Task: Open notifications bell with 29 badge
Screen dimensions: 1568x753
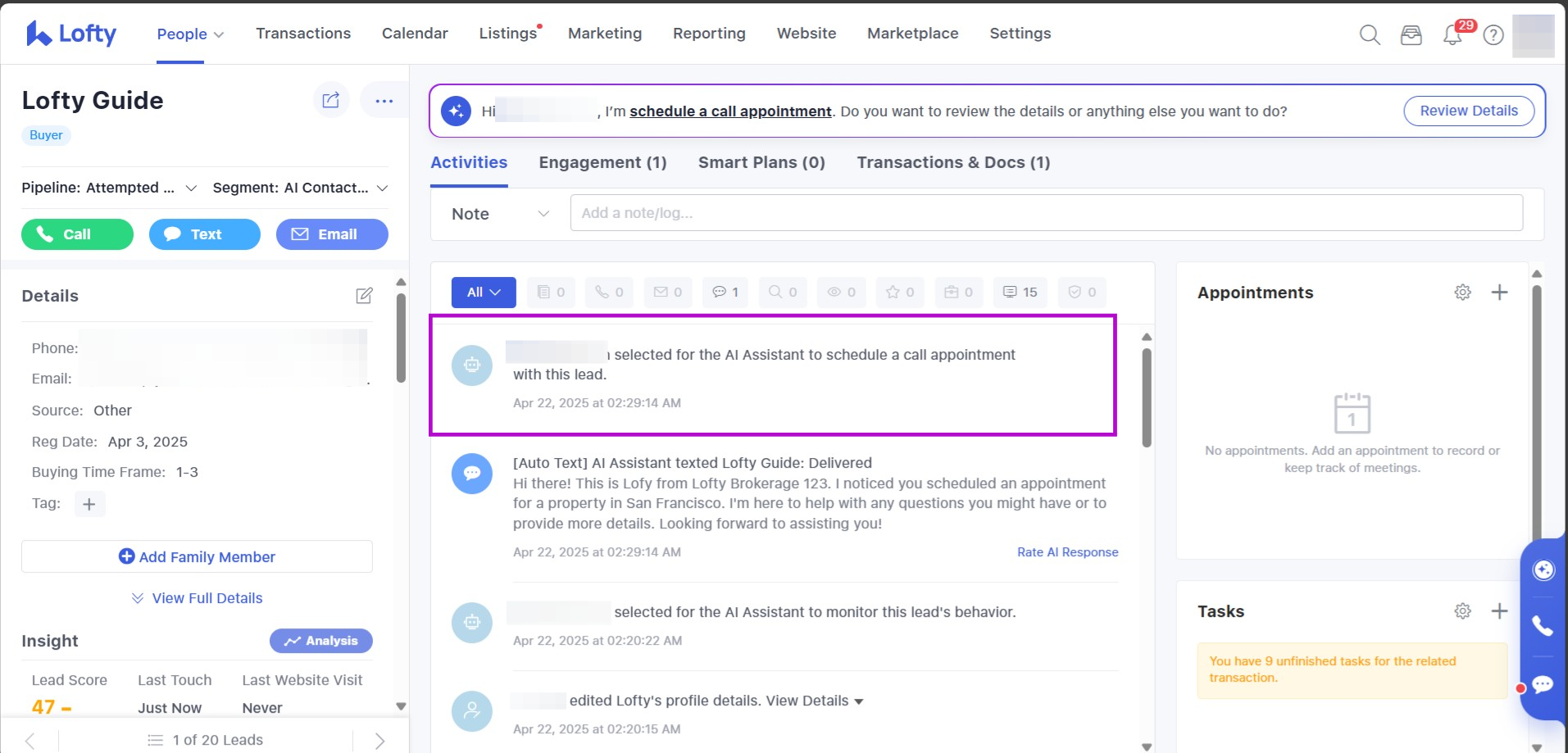Action: coord(1452,35)
